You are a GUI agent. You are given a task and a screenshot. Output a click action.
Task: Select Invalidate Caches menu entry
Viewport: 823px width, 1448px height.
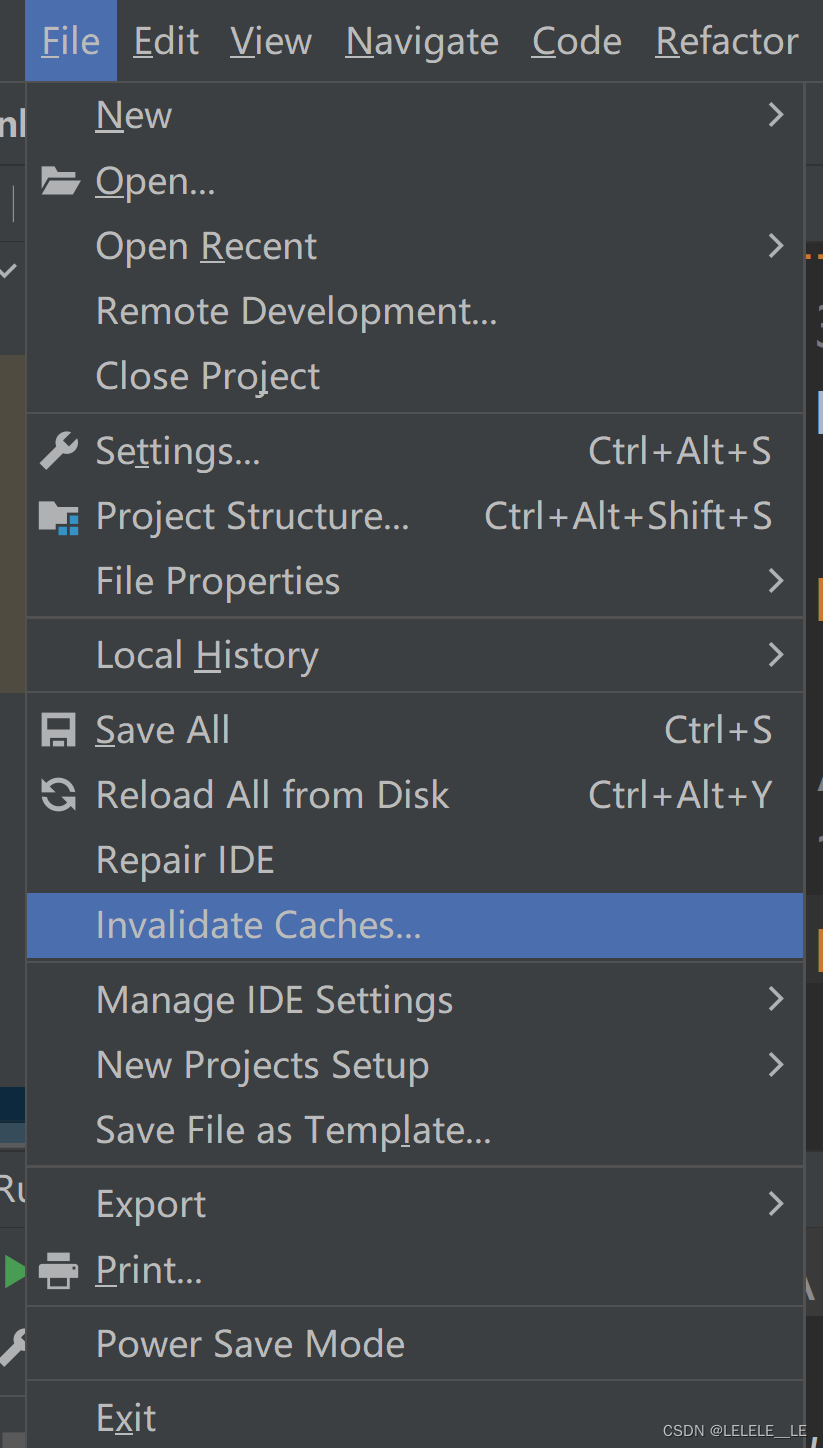(258, 925)
